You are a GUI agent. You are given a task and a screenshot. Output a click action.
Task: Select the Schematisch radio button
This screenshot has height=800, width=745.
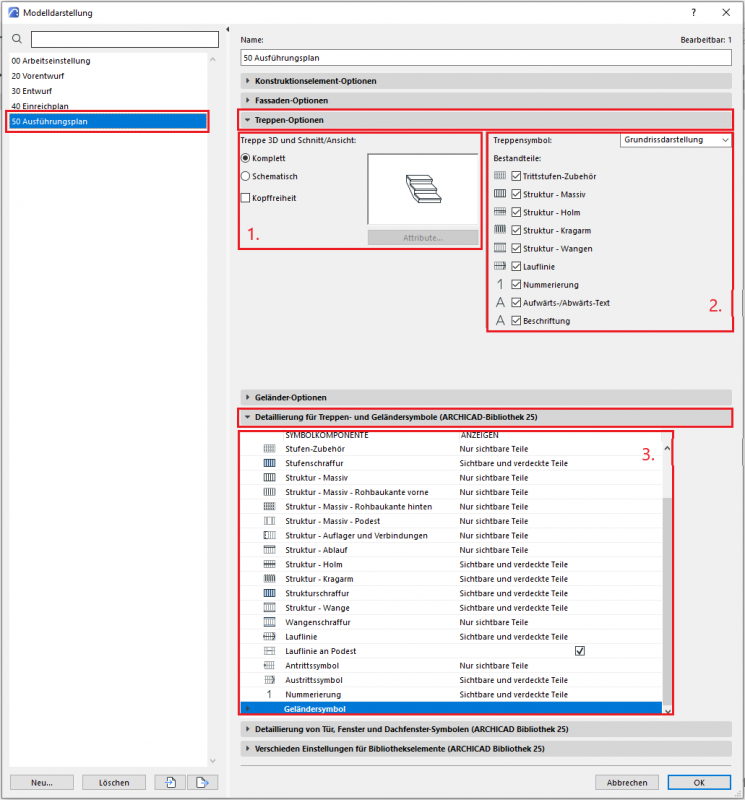(x=246, y=177)
